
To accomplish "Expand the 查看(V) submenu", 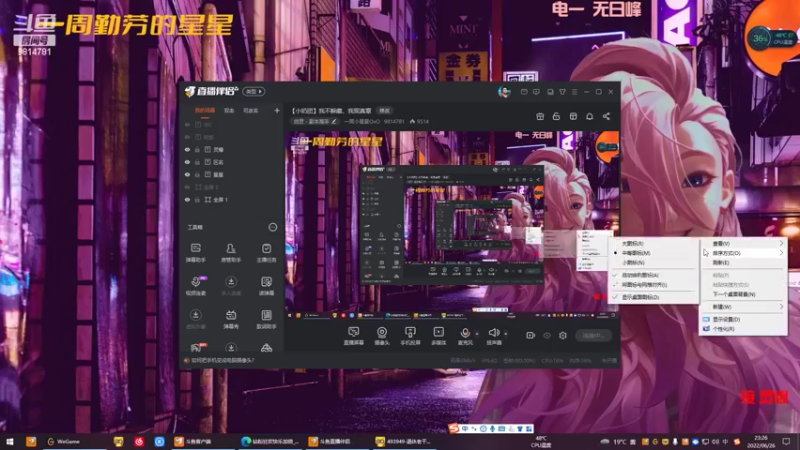I will click(744, 243).
